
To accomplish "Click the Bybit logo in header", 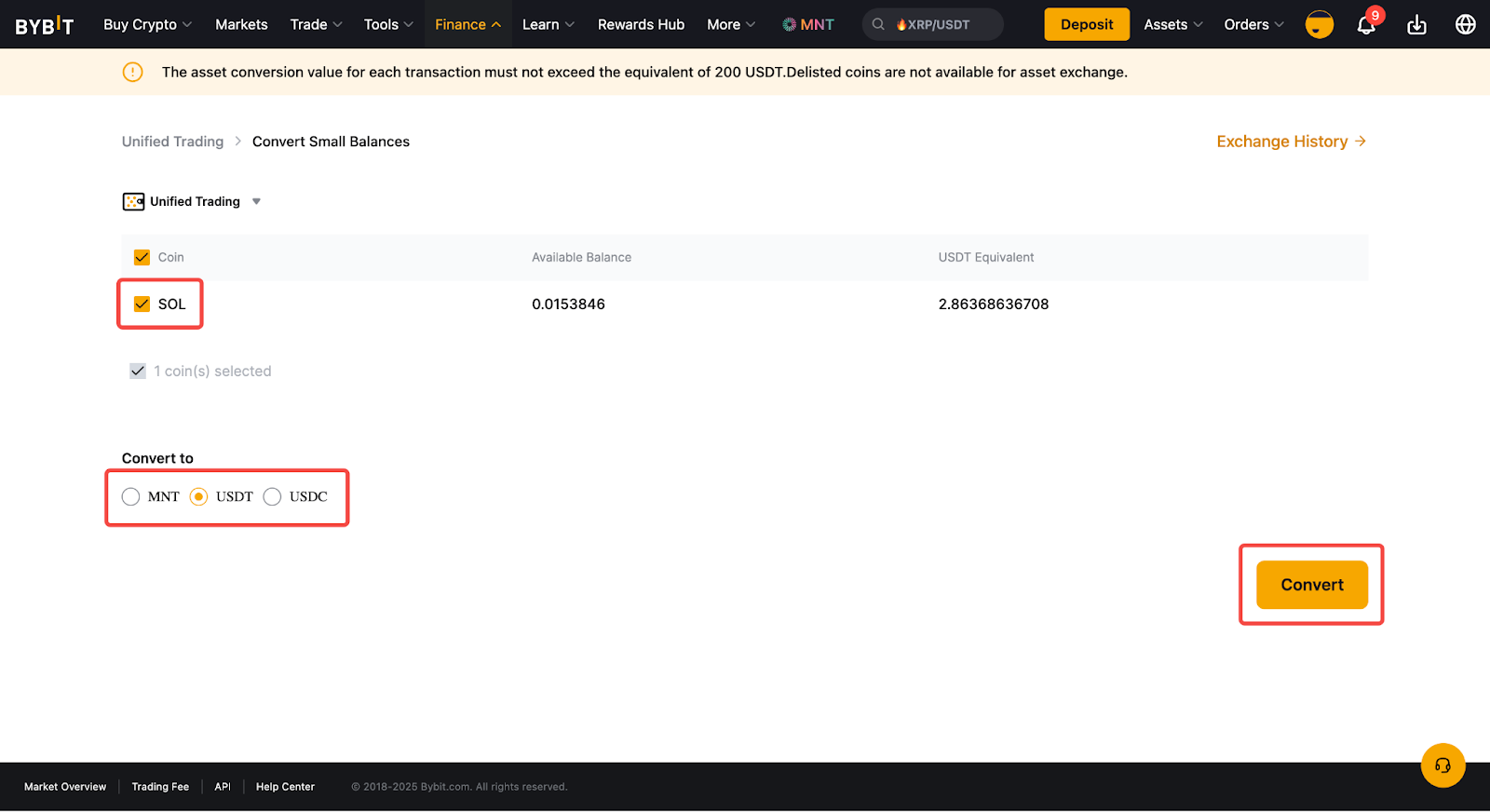I will pos(44,25).
